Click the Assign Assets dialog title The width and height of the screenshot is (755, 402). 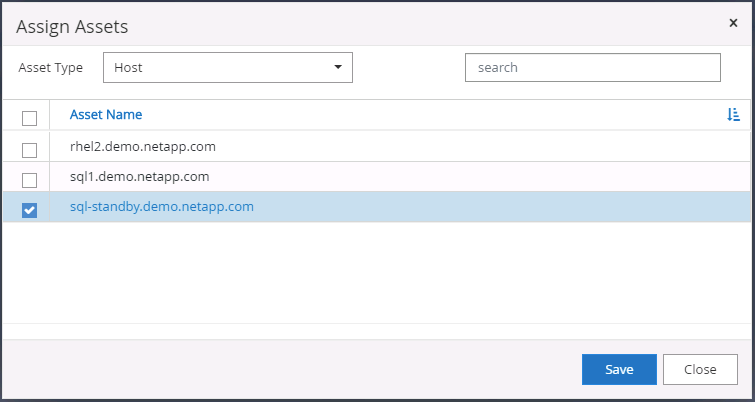[72, 26]
